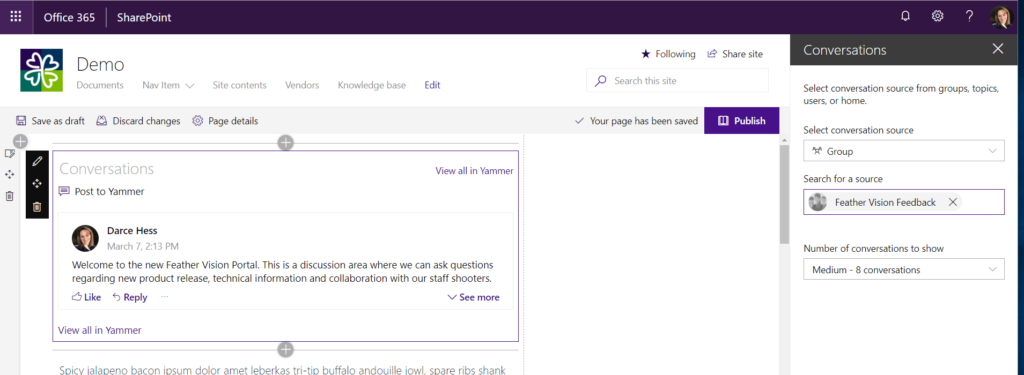Screen dimensions: 1024x375
Task: Toggle Following for this site
Action: [x=668, y=54]
